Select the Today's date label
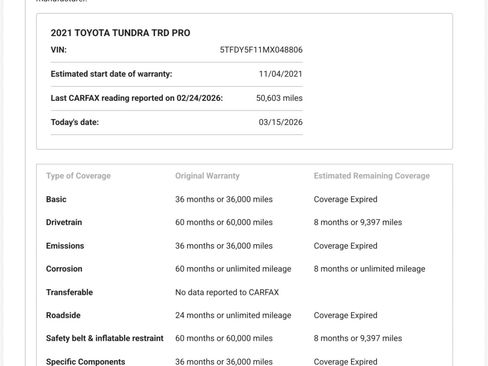Screen dimensions: 488x366 [x=75, y=122]
